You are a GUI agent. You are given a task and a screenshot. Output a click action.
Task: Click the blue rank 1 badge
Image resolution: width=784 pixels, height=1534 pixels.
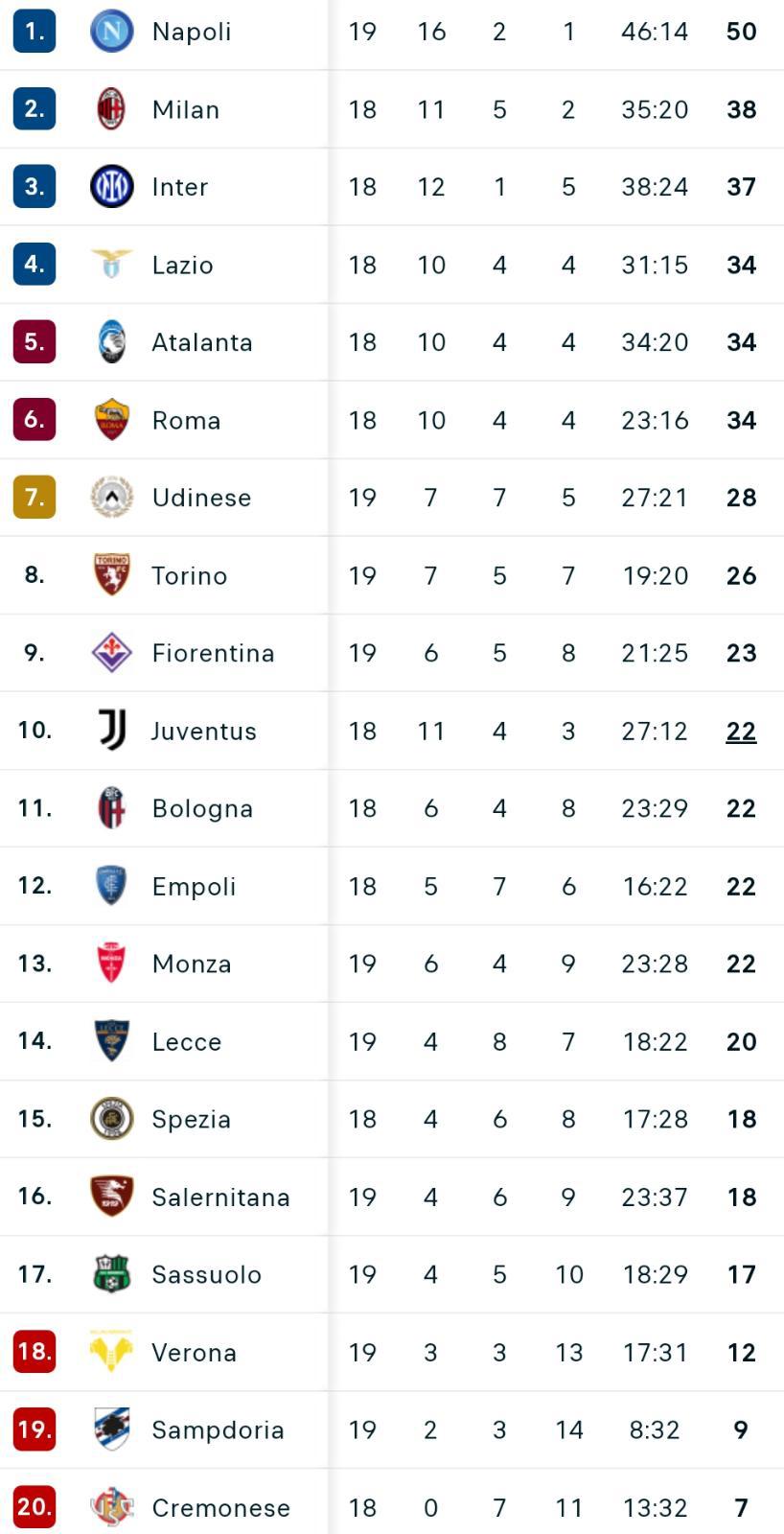point(35,32)
